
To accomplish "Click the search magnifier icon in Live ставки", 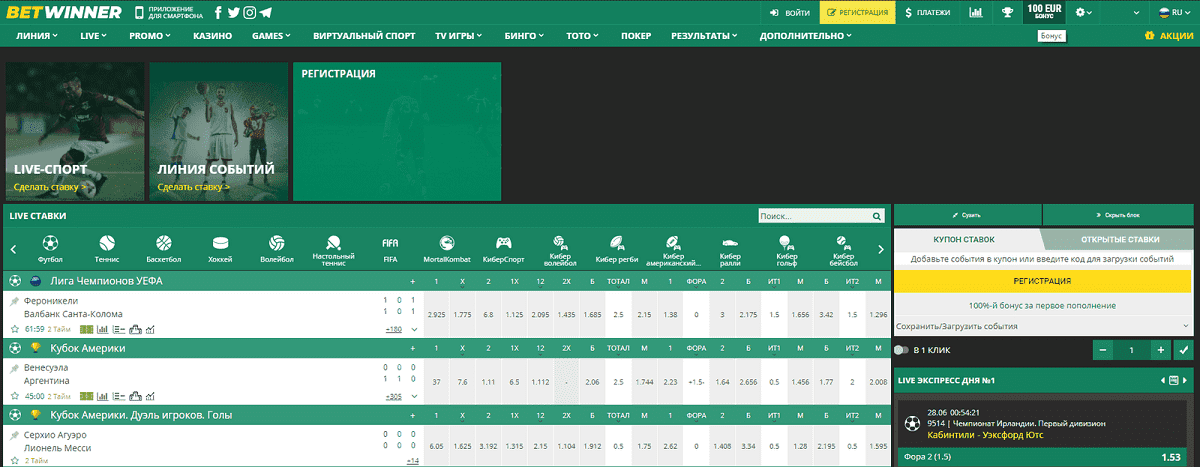I will [877, 215].
